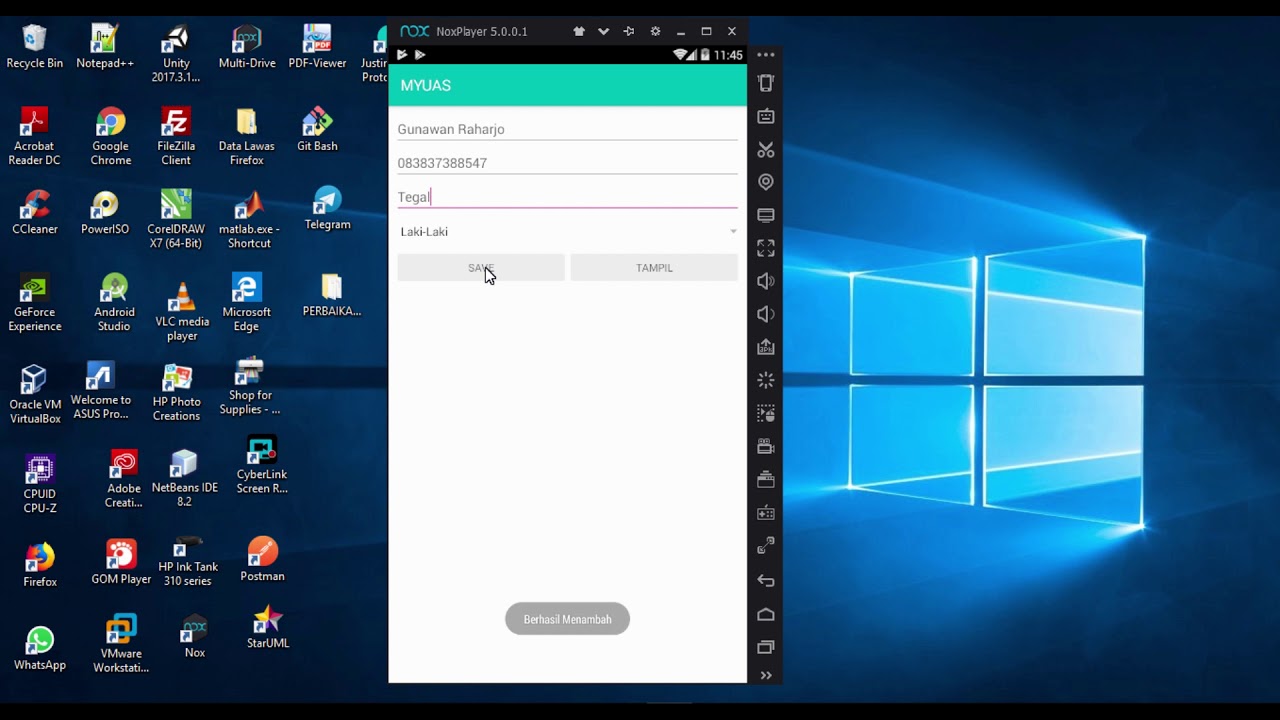The height and width of the screenshot is (720, 1280).
Task: Select the WhatsApp desktop icon
Action: point(40,648)
